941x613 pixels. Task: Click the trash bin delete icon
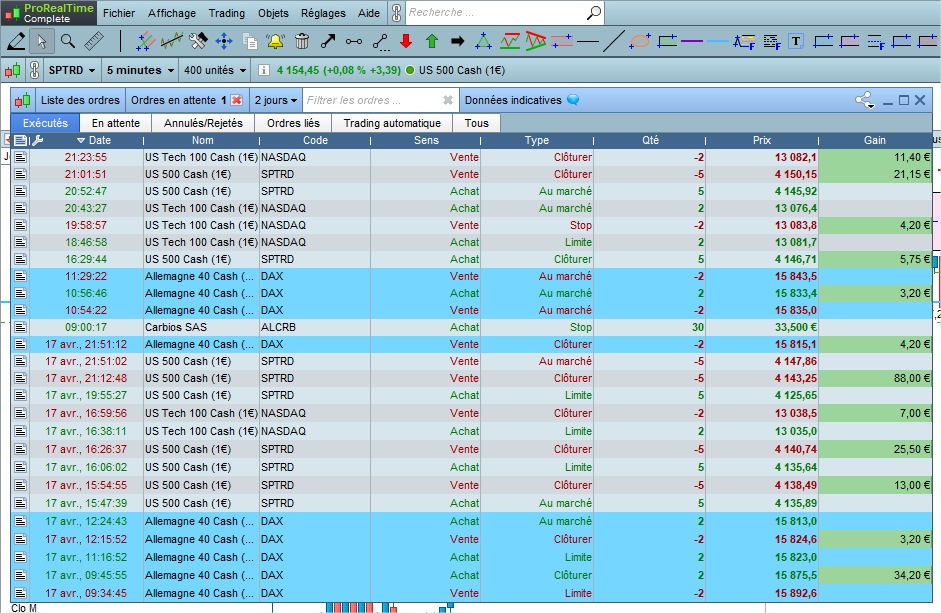(302, 41)
